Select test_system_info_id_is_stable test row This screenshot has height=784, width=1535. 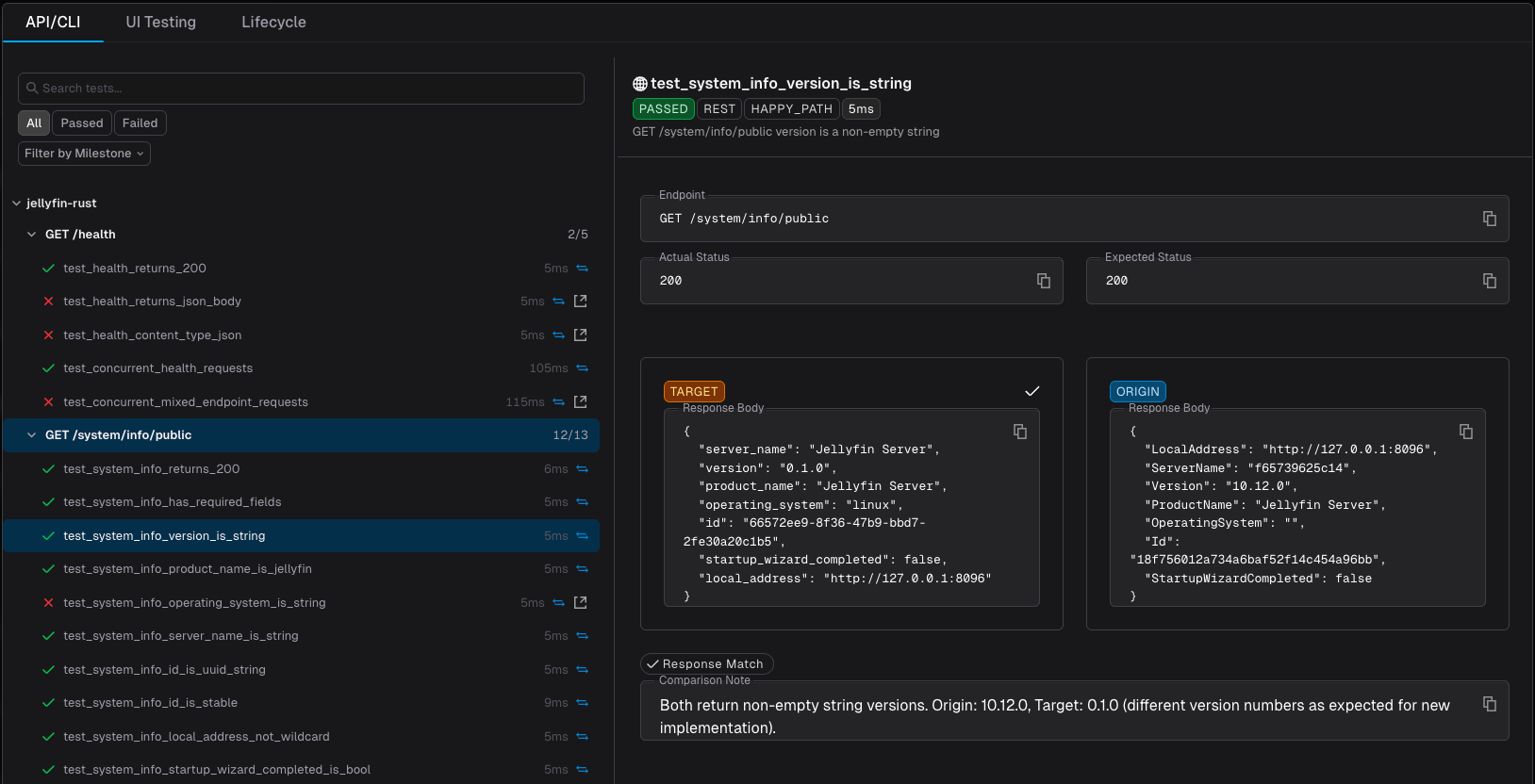click(x=302, y=703)
